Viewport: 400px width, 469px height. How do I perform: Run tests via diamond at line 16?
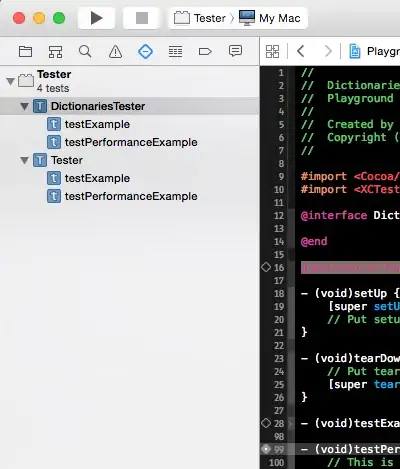tap(266, 267)
